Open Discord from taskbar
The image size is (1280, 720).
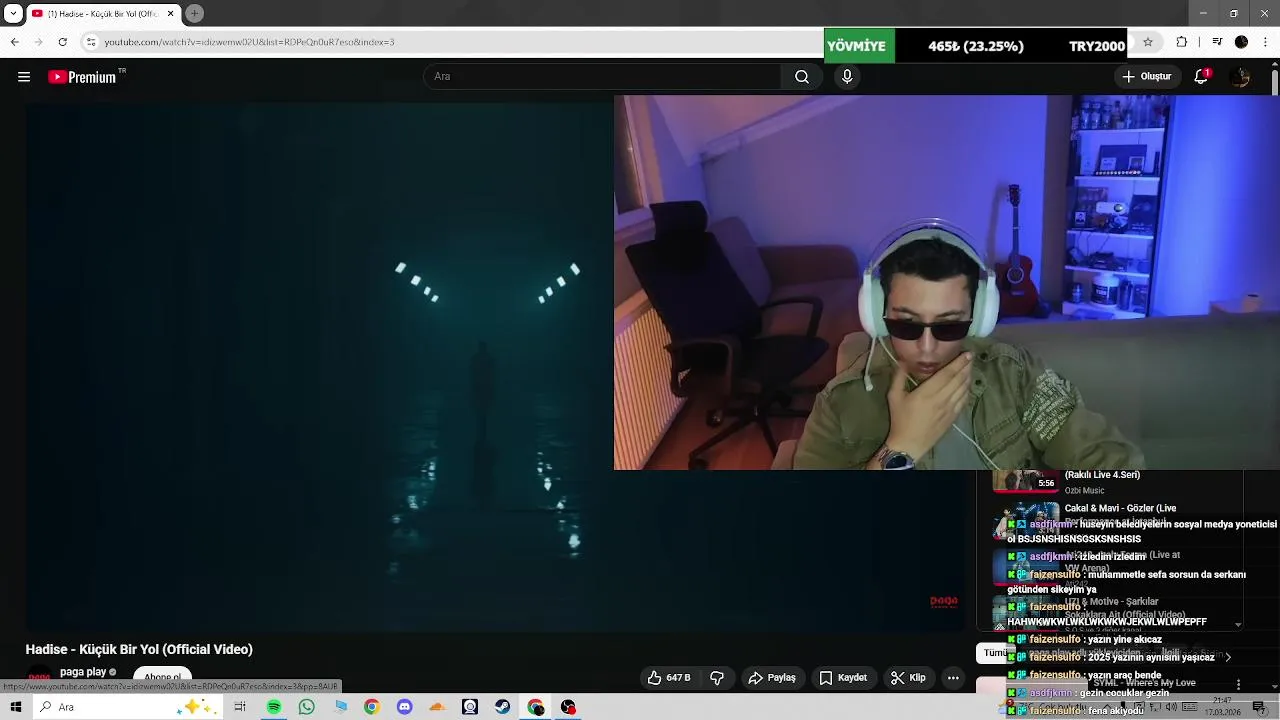404,707
